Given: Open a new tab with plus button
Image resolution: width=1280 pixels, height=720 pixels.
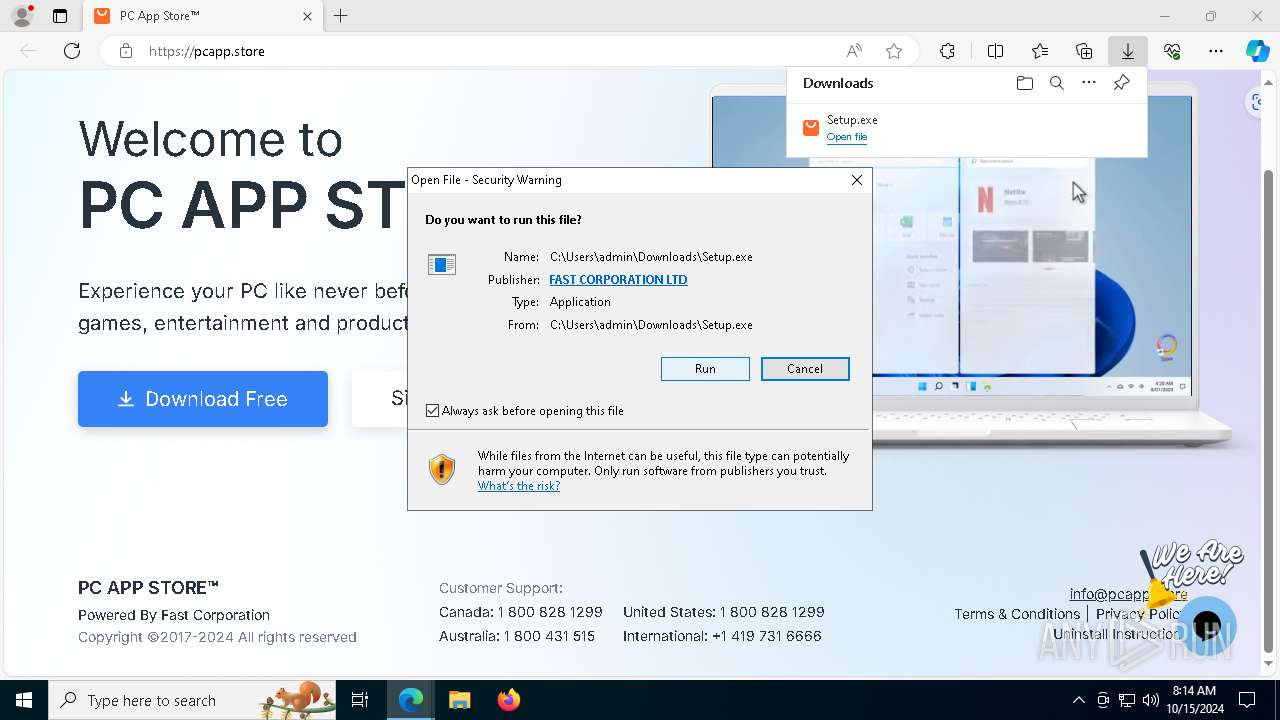Looking at the screenshot, I should pos(341,16).
